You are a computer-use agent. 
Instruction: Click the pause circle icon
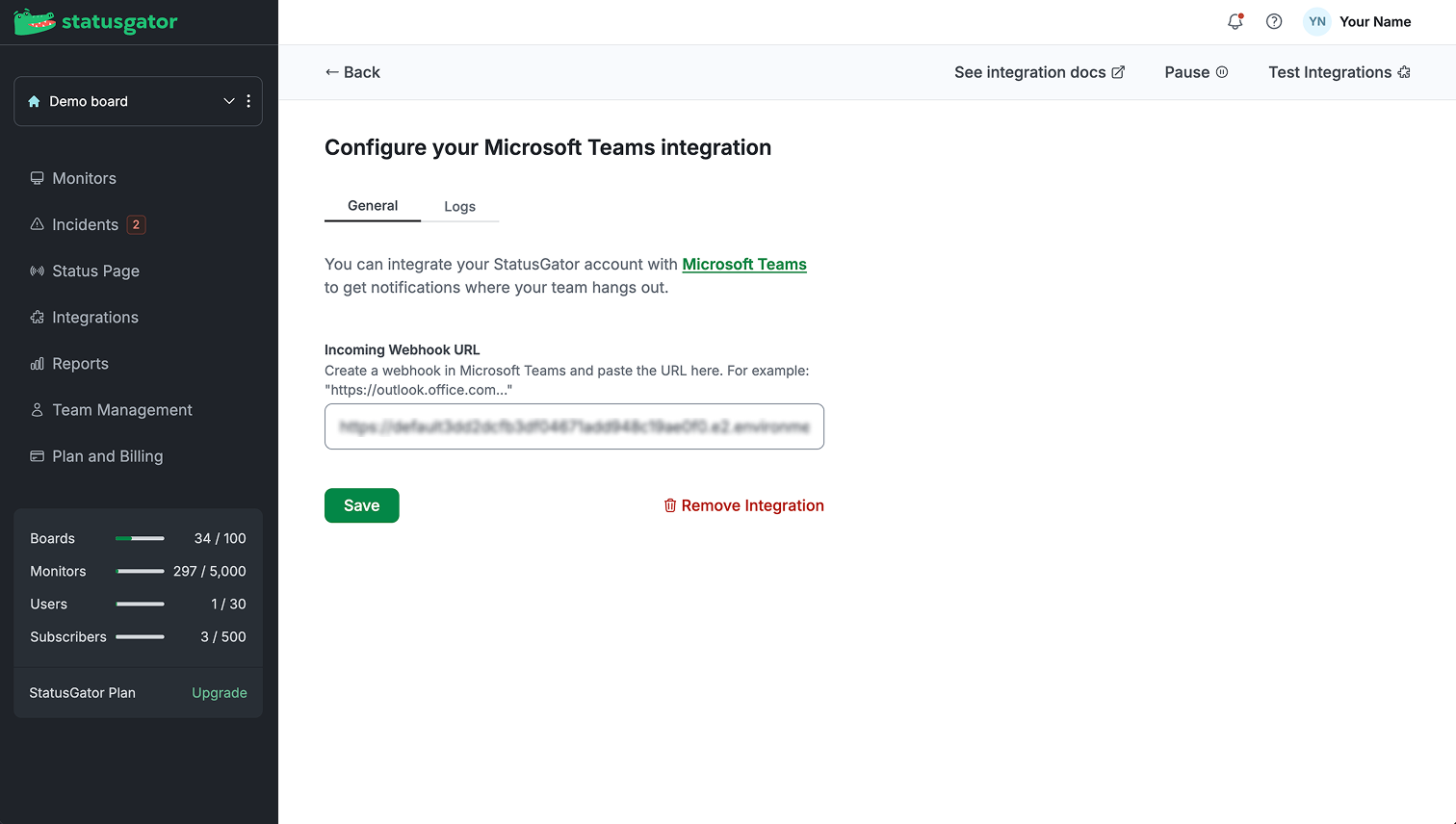pos(1222,72)
